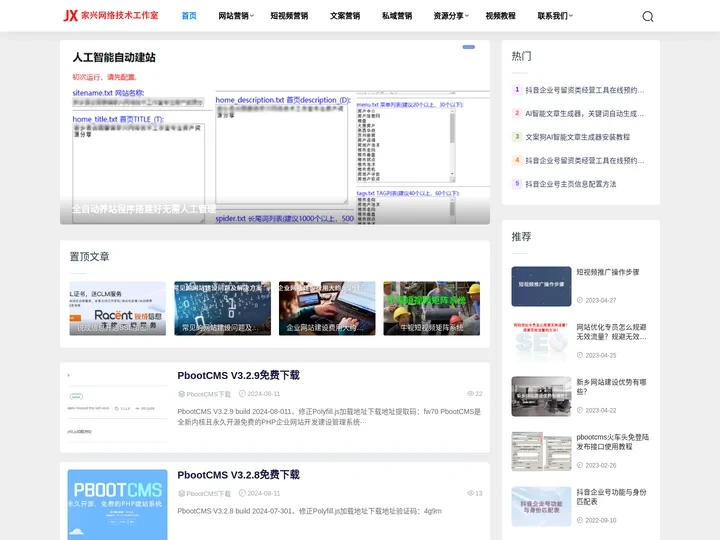
Task: Go to 首页 in navigation
Action: coord(189,16)
